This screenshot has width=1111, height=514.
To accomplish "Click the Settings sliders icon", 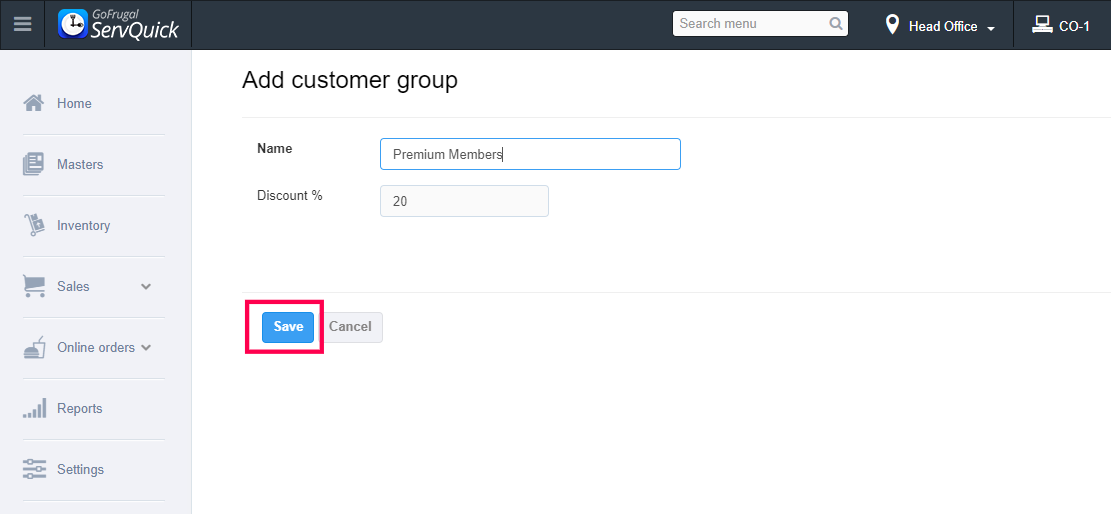I will [34, 469].
